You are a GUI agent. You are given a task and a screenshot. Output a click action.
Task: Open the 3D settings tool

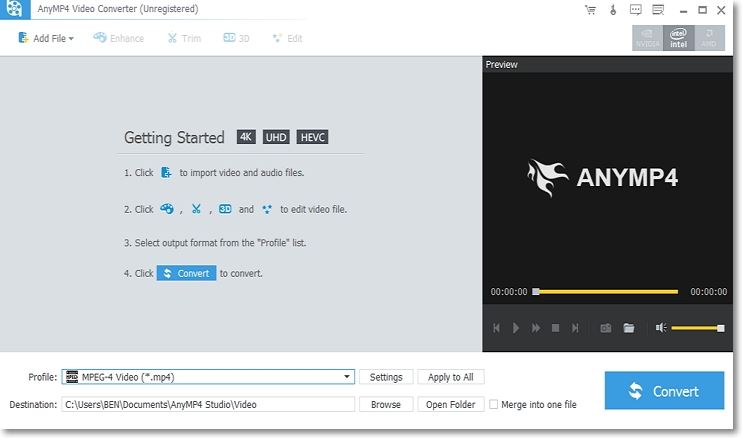point(236,38)
